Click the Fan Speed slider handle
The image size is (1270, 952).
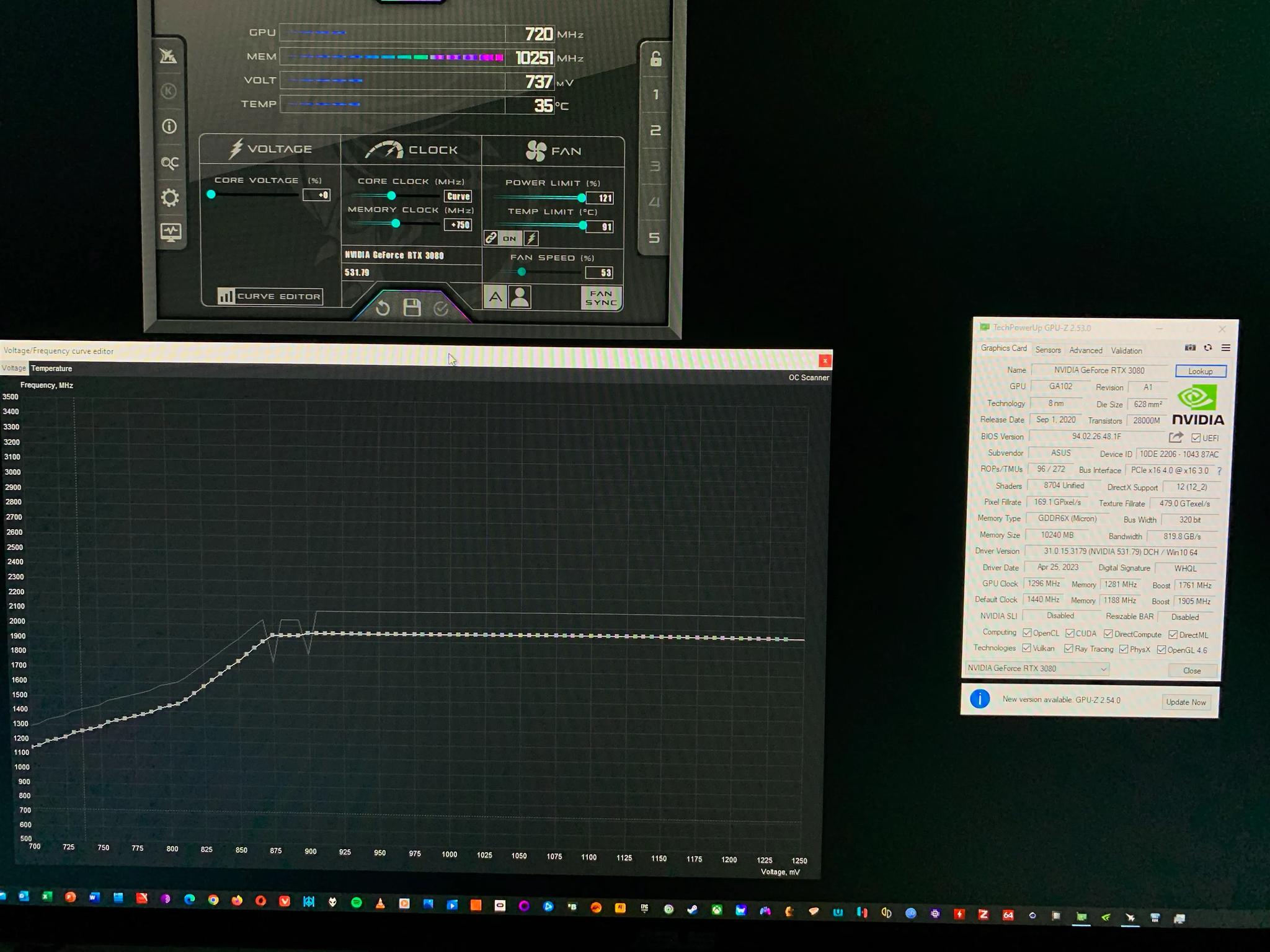tap(522, 271)
